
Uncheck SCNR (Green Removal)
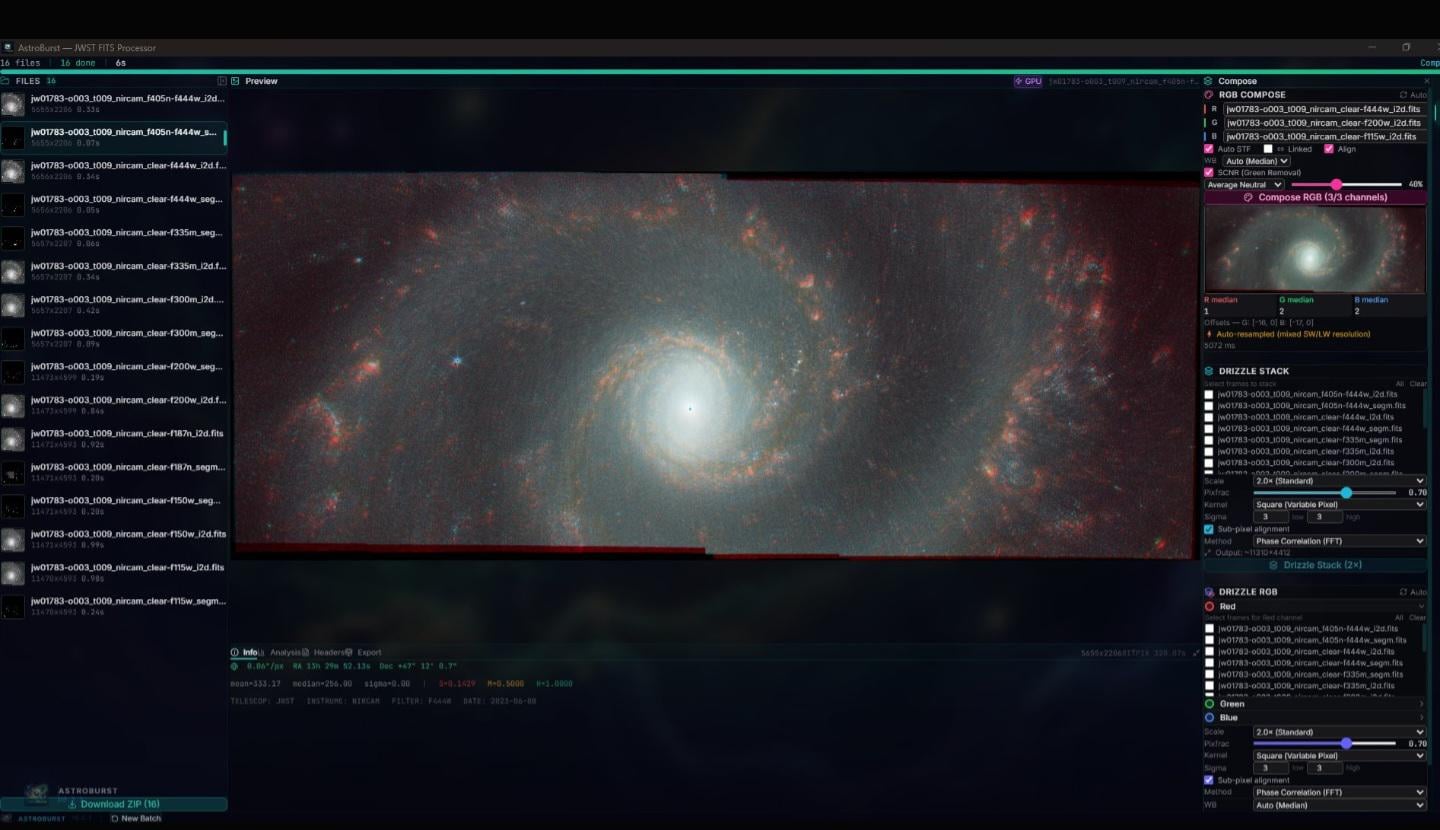point(1209,173)
